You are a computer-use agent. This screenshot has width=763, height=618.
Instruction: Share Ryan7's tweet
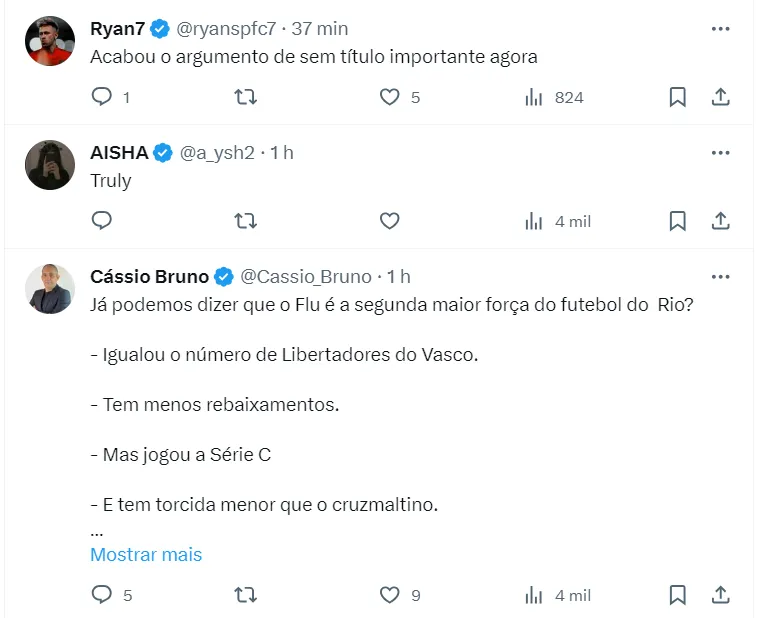[720, 97]
